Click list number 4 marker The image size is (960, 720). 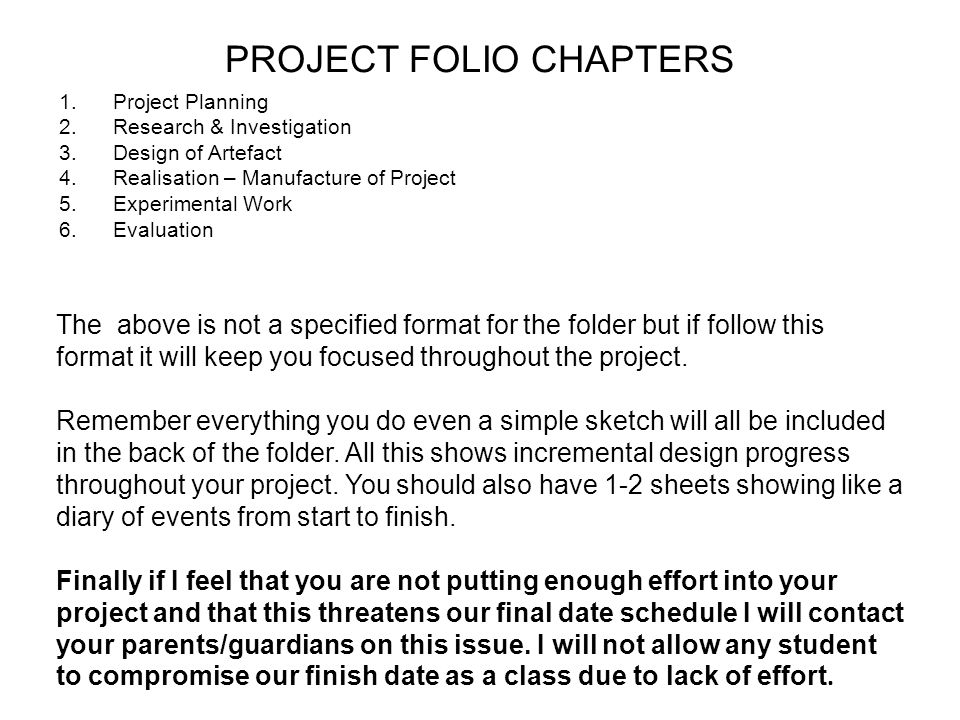click(68, 178)
